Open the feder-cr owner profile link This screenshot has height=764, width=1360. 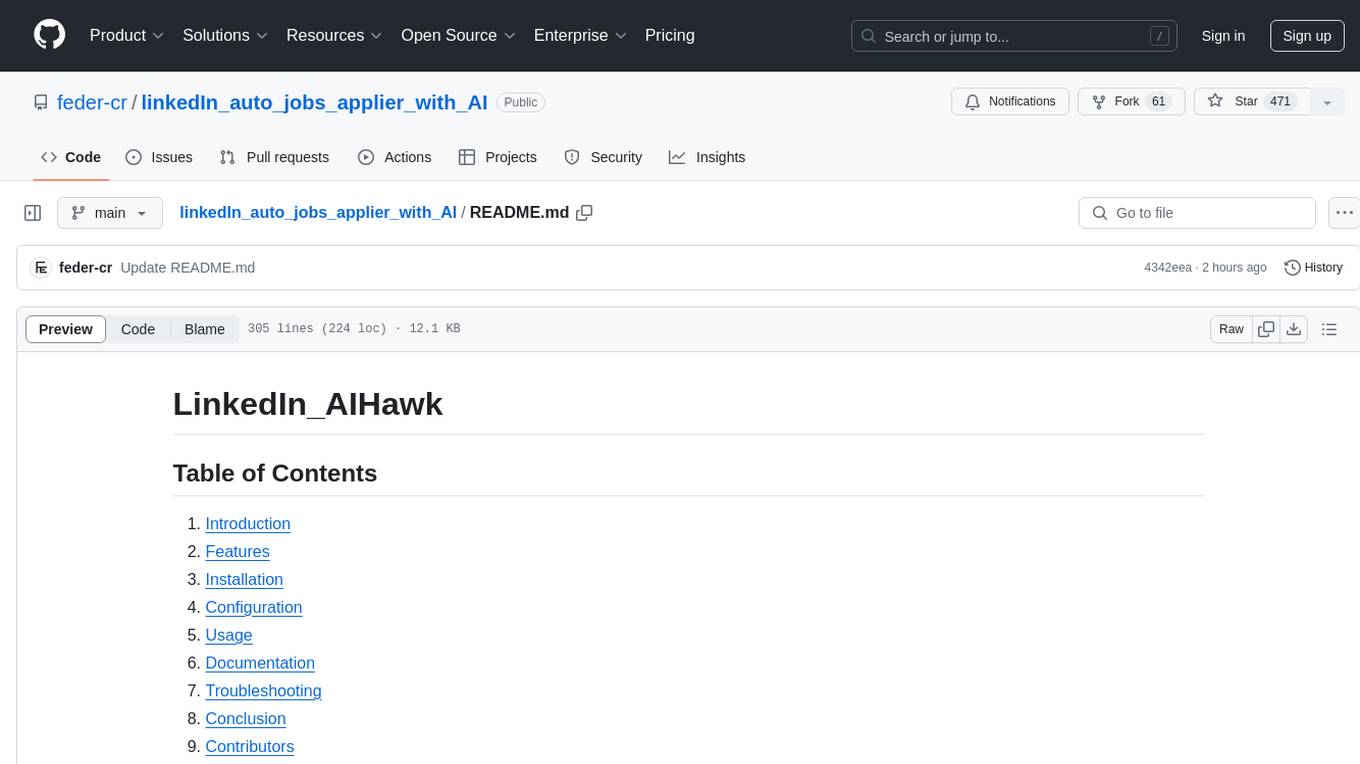pos(92,102)
